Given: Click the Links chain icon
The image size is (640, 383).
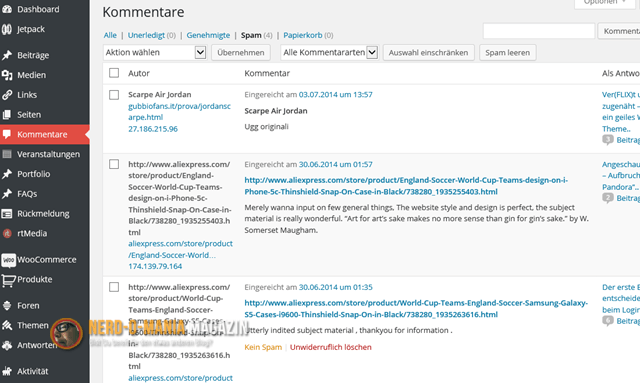Looking at the screenshot, I should [x=7, y=95].
